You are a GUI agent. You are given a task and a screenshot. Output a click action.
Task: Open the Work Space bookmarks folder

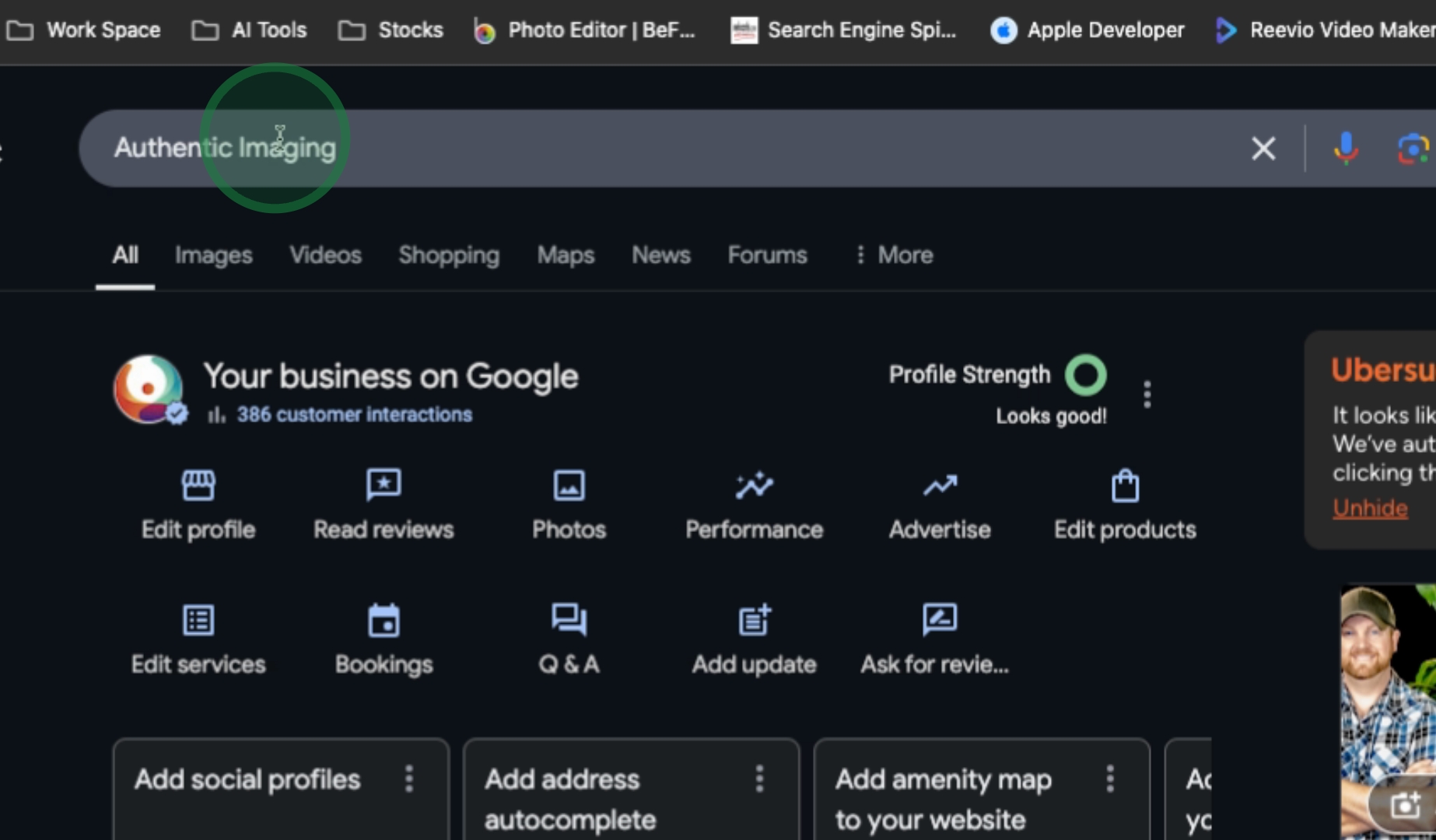click(x=83, y=30)
